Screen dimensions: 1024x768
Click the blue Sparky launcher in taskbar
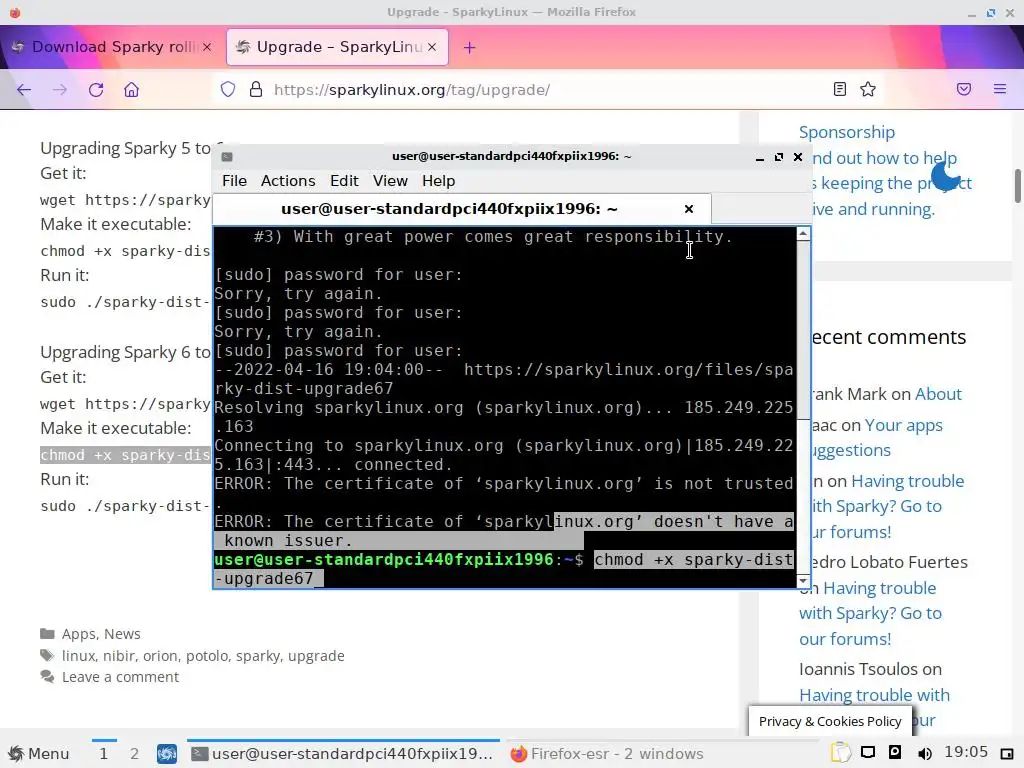click(x=167, y=754)
